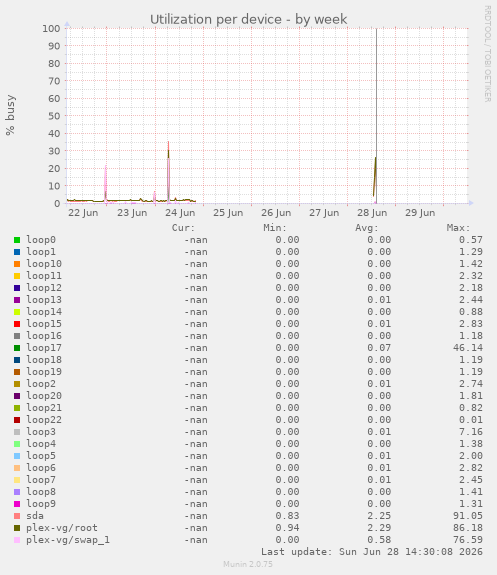Select the loop5 legend label
The width and height of the screenshot is (497, 575).
41,456
